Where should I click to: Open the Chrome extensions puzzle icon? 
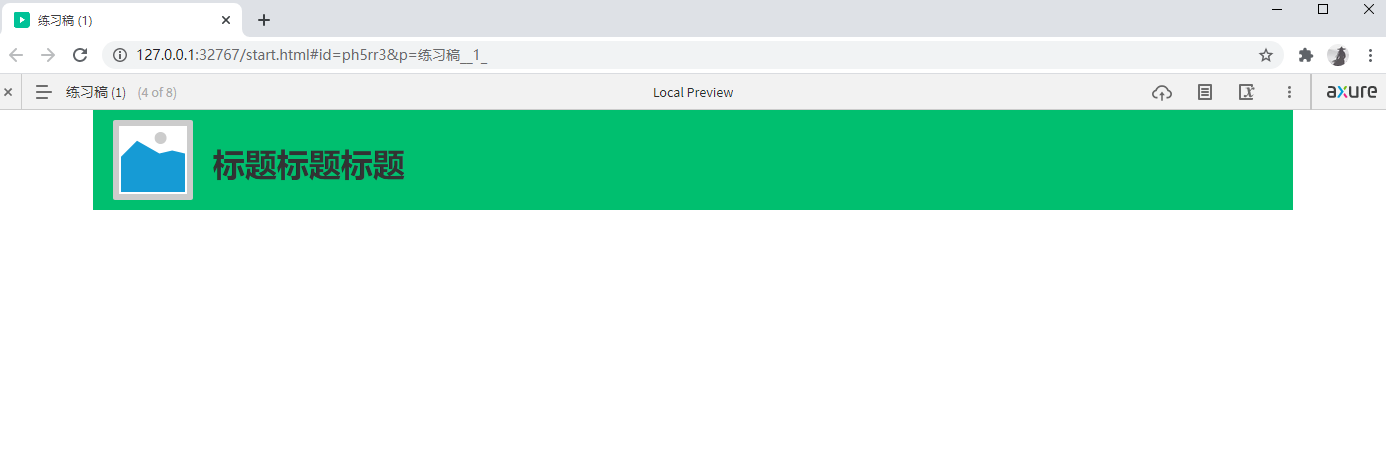[x=1305, y=55]
